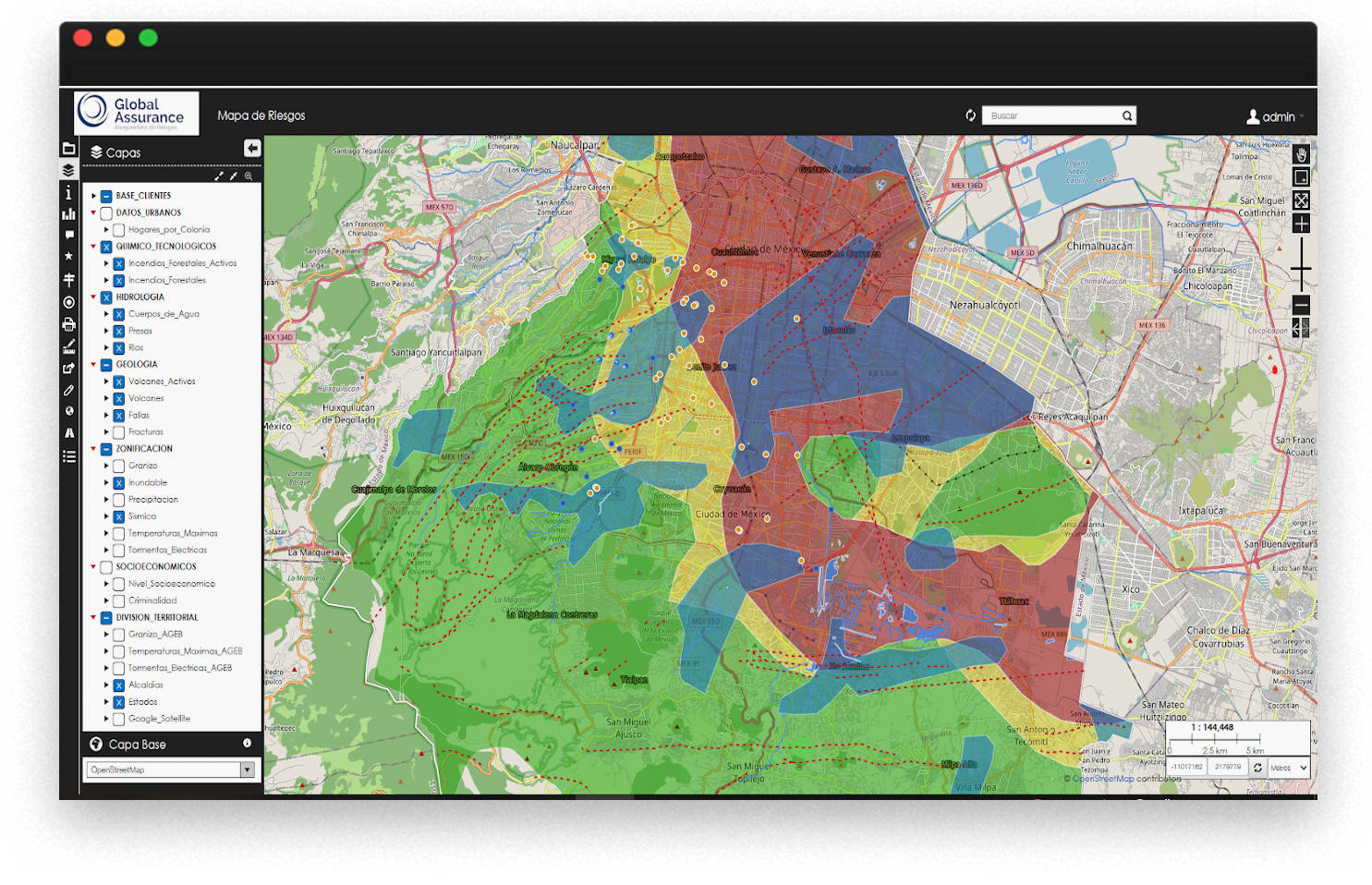Open the favorites star icon
The width and height of the screenshot is (1372, 885).
pyautogui.click(x=68, y=256)
